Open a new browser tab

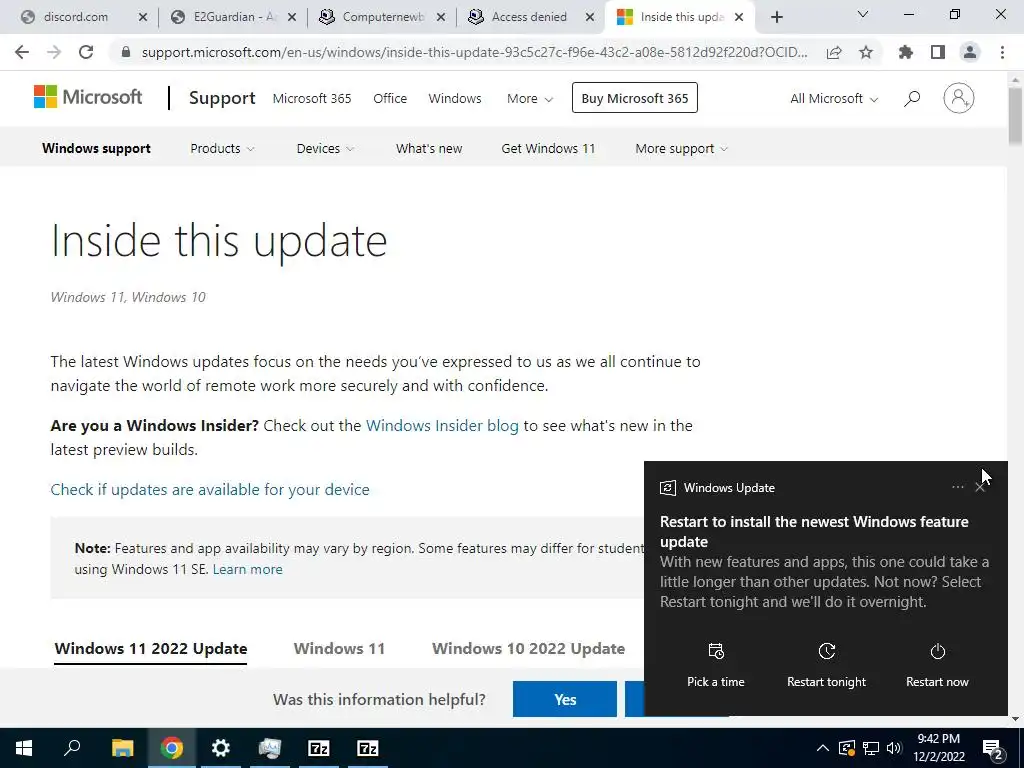coord(776,17)
